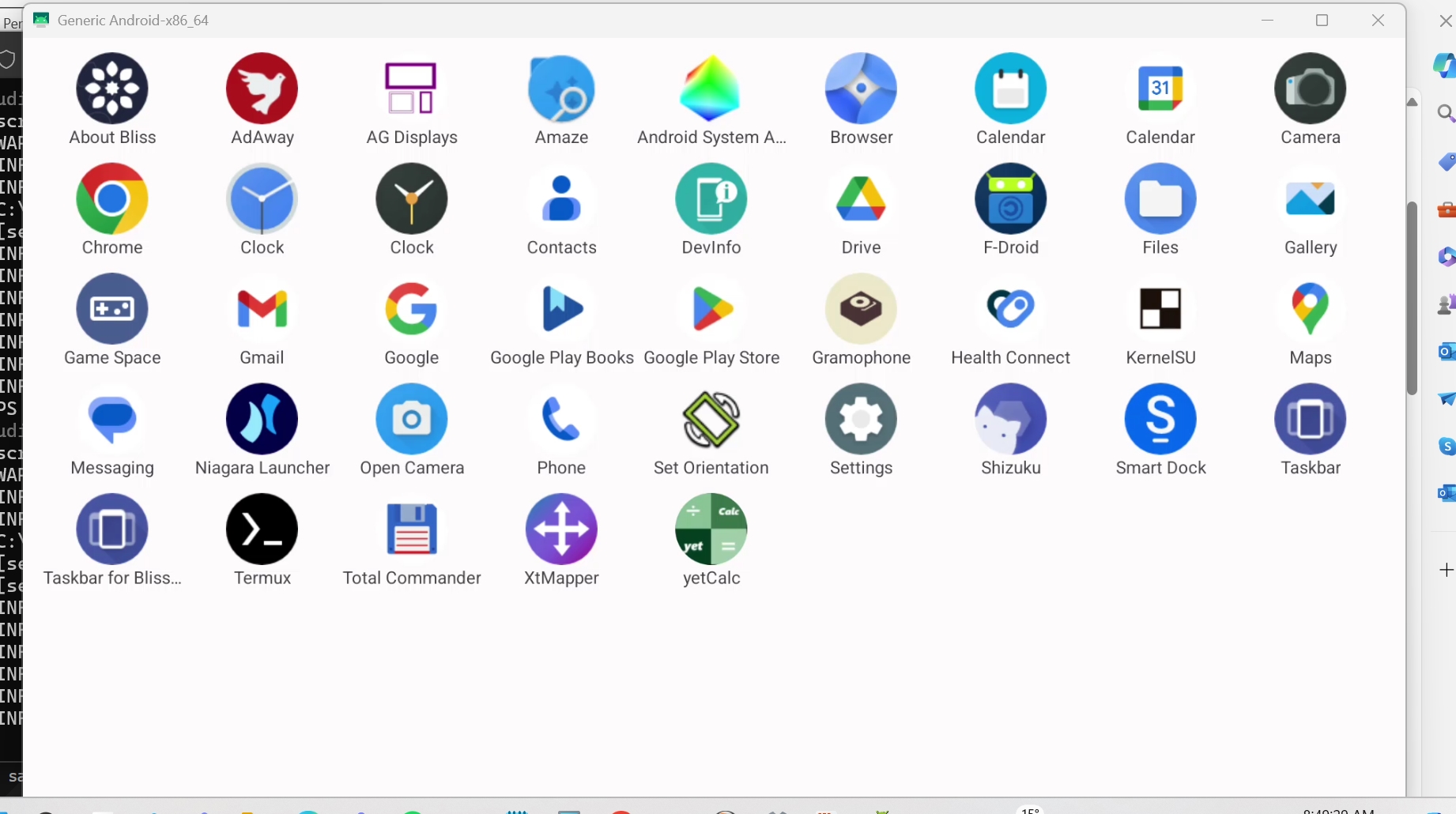This screenshot has width=1456, height=814.
Task: Launch Game Space
Action: point(112,309)
